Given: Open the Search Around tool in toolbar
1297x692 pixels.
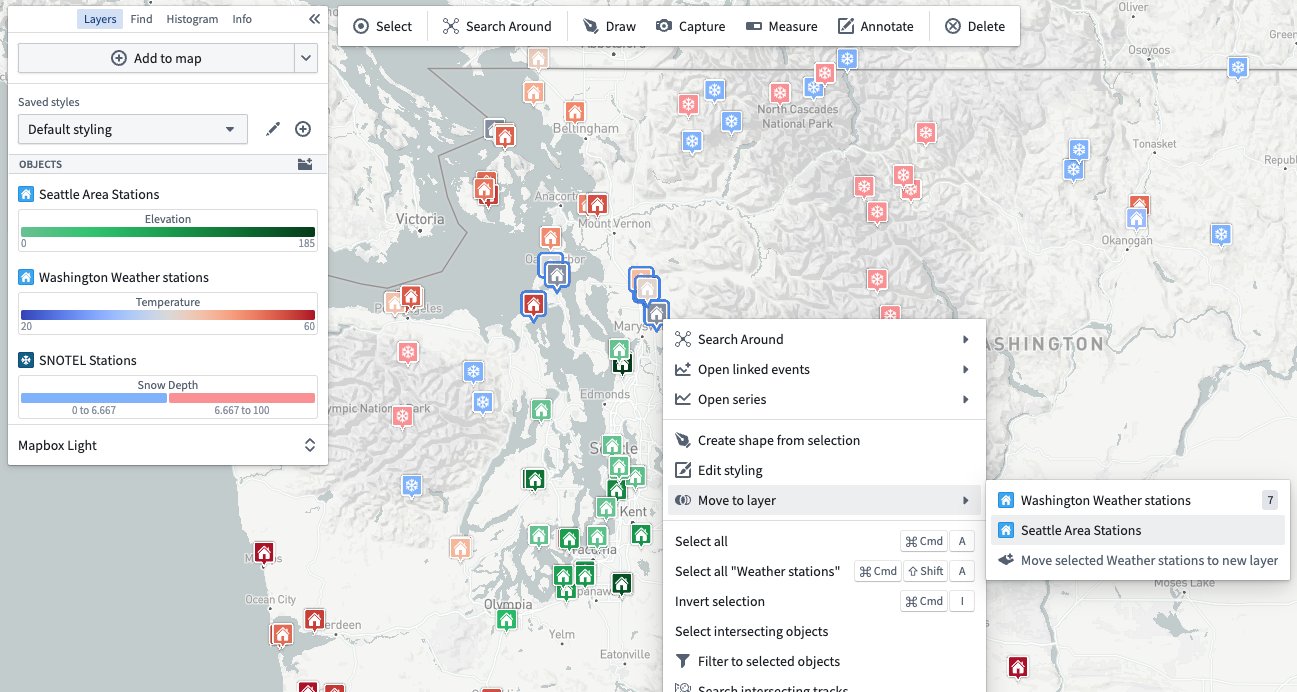Looking at the screenshot, I should click(497, 26).
